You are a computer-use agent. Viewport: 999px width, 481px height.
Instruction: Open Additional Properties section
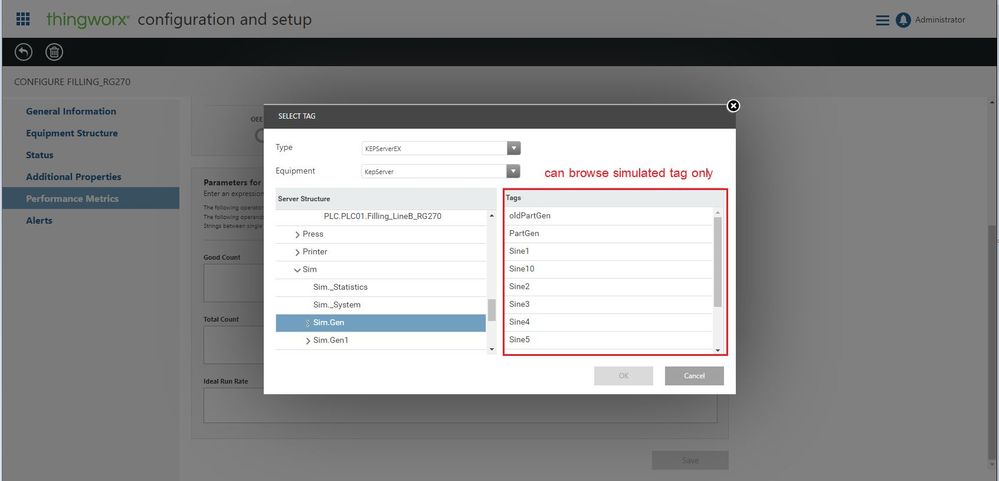pyautogui.click(x=73, y=176)
